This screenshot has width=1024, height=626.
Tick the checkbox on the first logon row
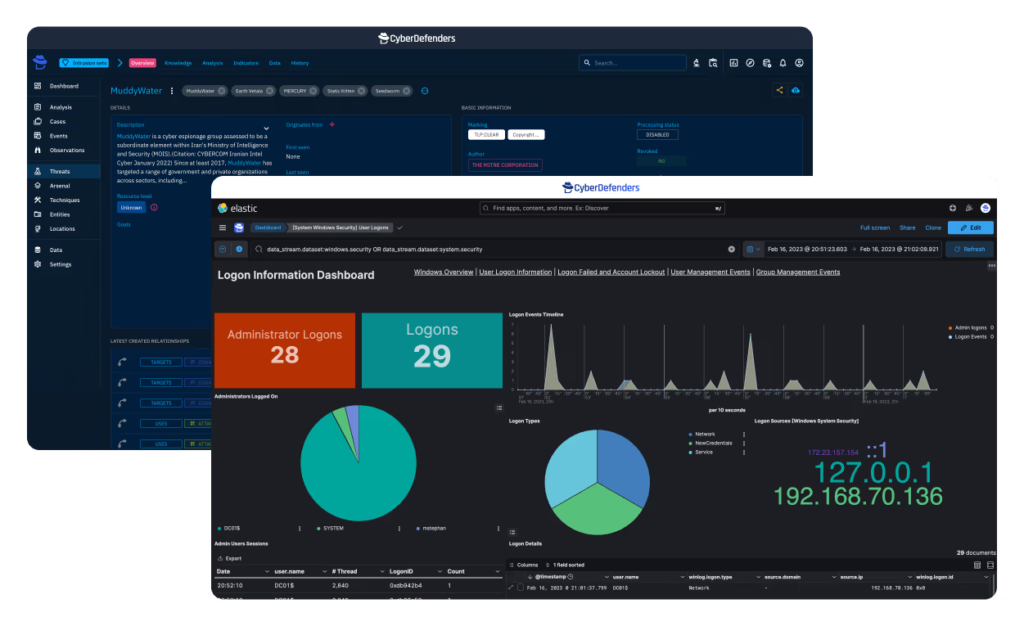[520, 588]
